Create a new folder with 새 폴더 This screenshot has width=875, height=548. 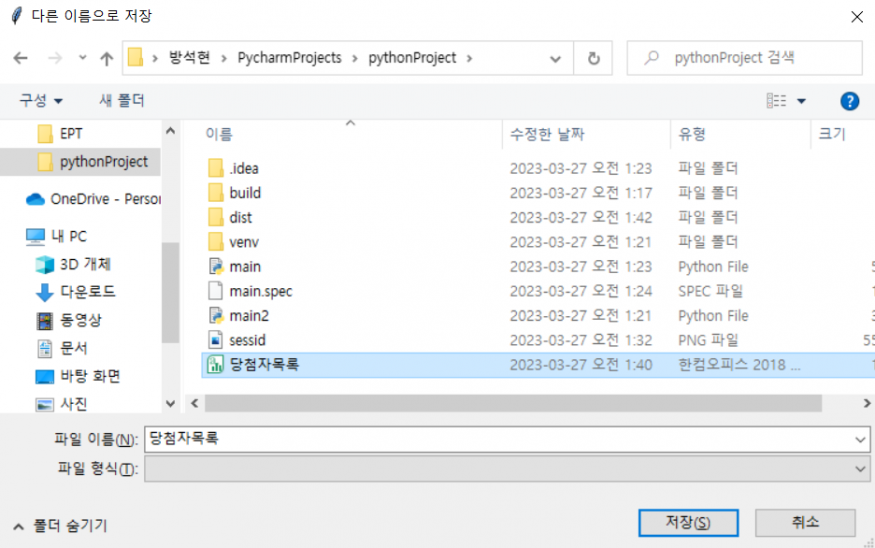tap(122, 100)
